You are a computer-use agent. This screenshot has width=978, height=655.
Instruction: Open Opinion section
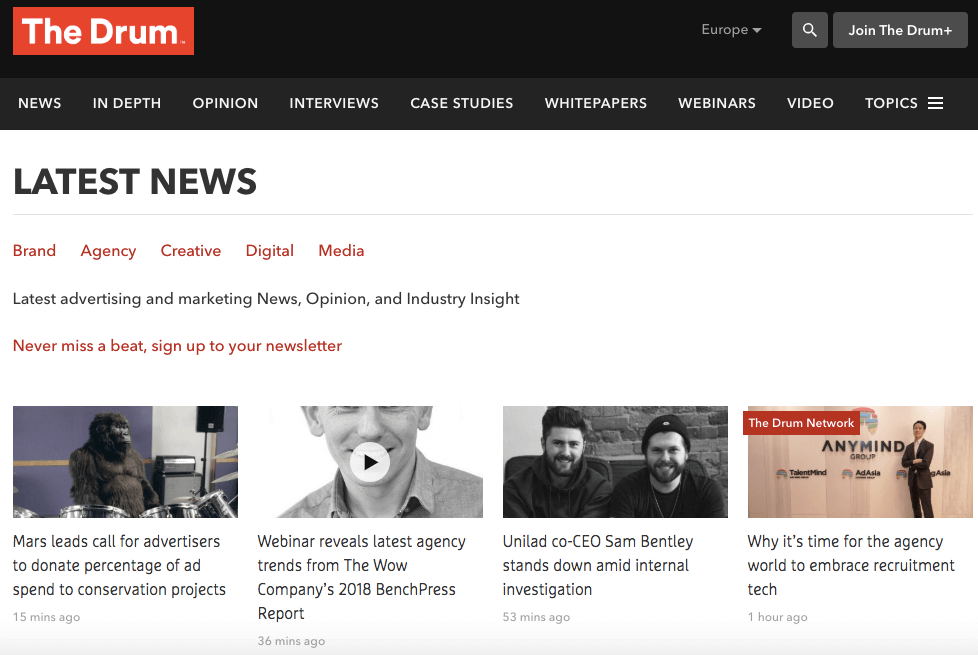point(225,104)
